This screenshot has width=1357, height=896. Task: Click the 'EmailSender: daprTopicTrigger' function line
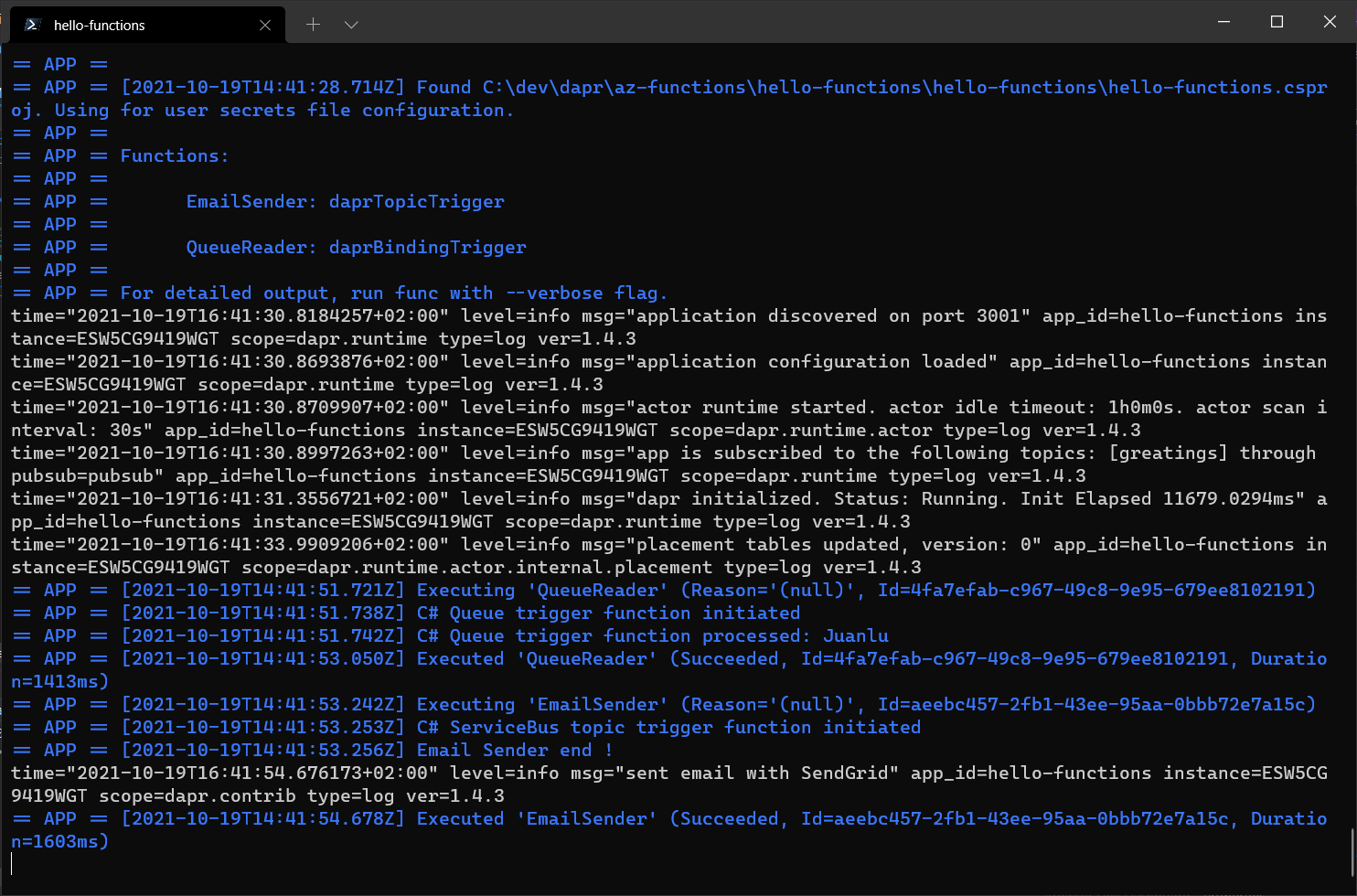click(x=345, y=201)
